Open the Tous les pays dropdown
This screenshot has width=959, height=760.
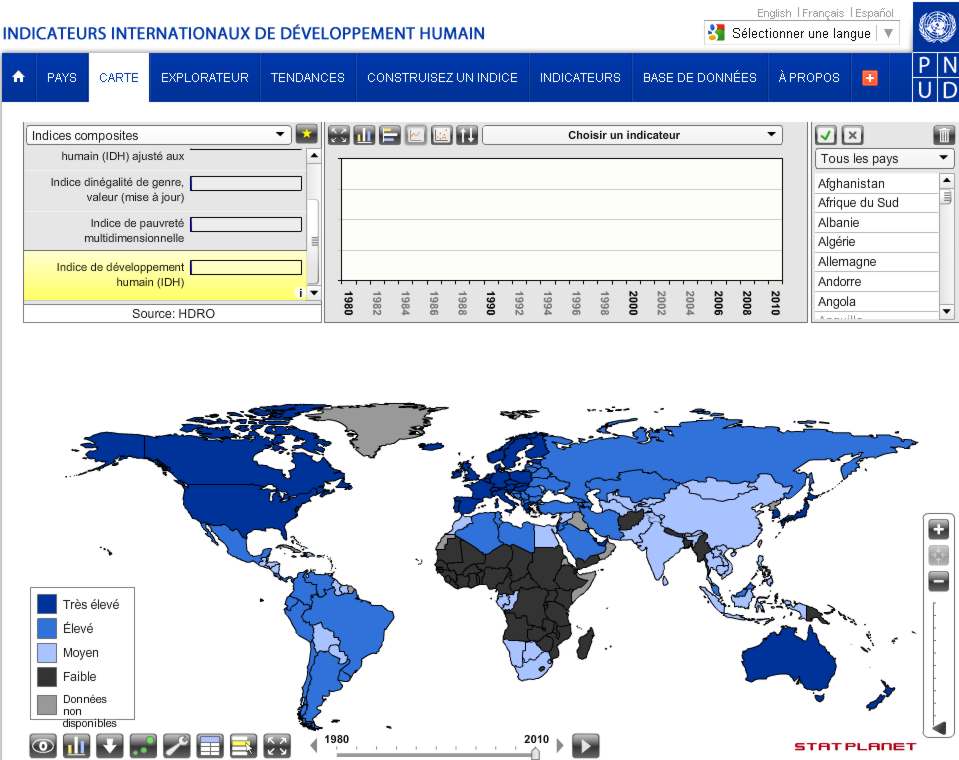[x=885, y=159]
